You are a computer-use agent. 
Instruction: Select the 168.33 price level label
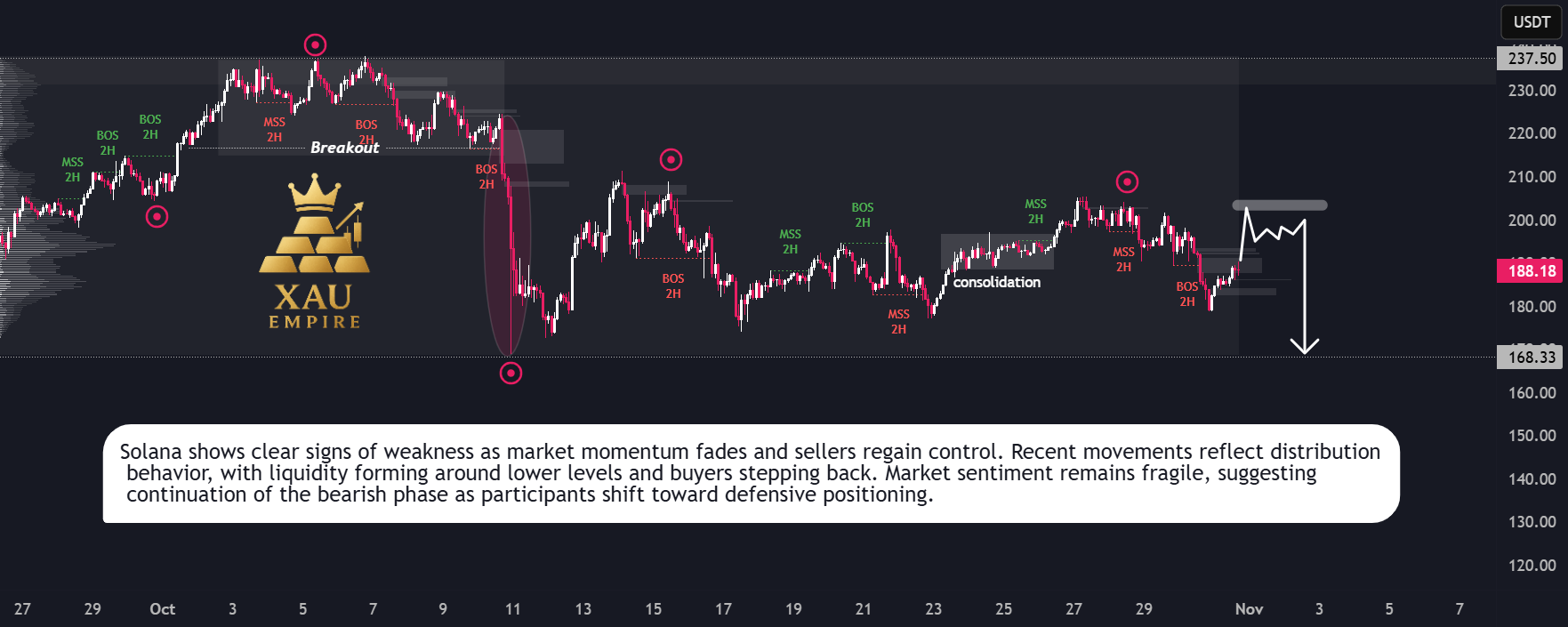point(1532,358)
